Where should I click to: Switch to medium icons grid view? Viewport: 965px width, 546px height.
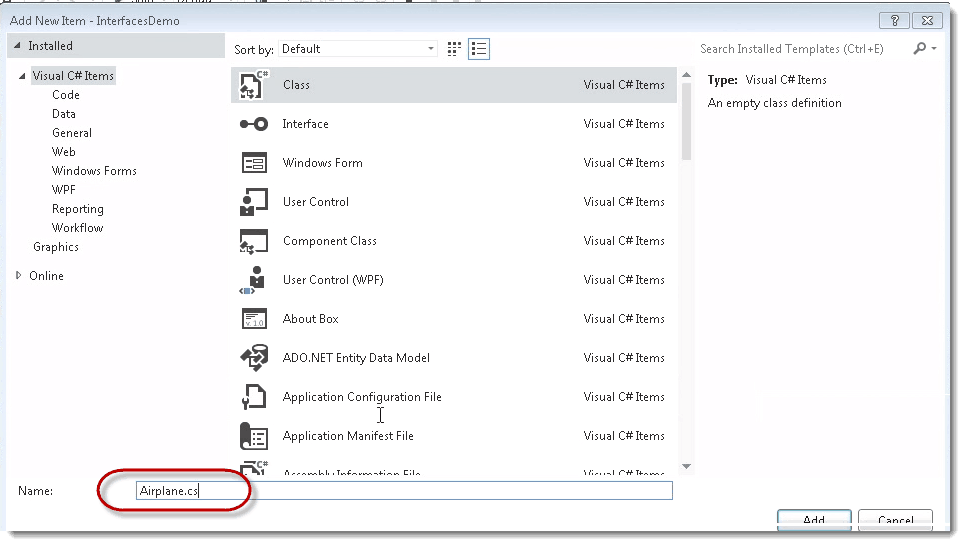tap(454, 49)
